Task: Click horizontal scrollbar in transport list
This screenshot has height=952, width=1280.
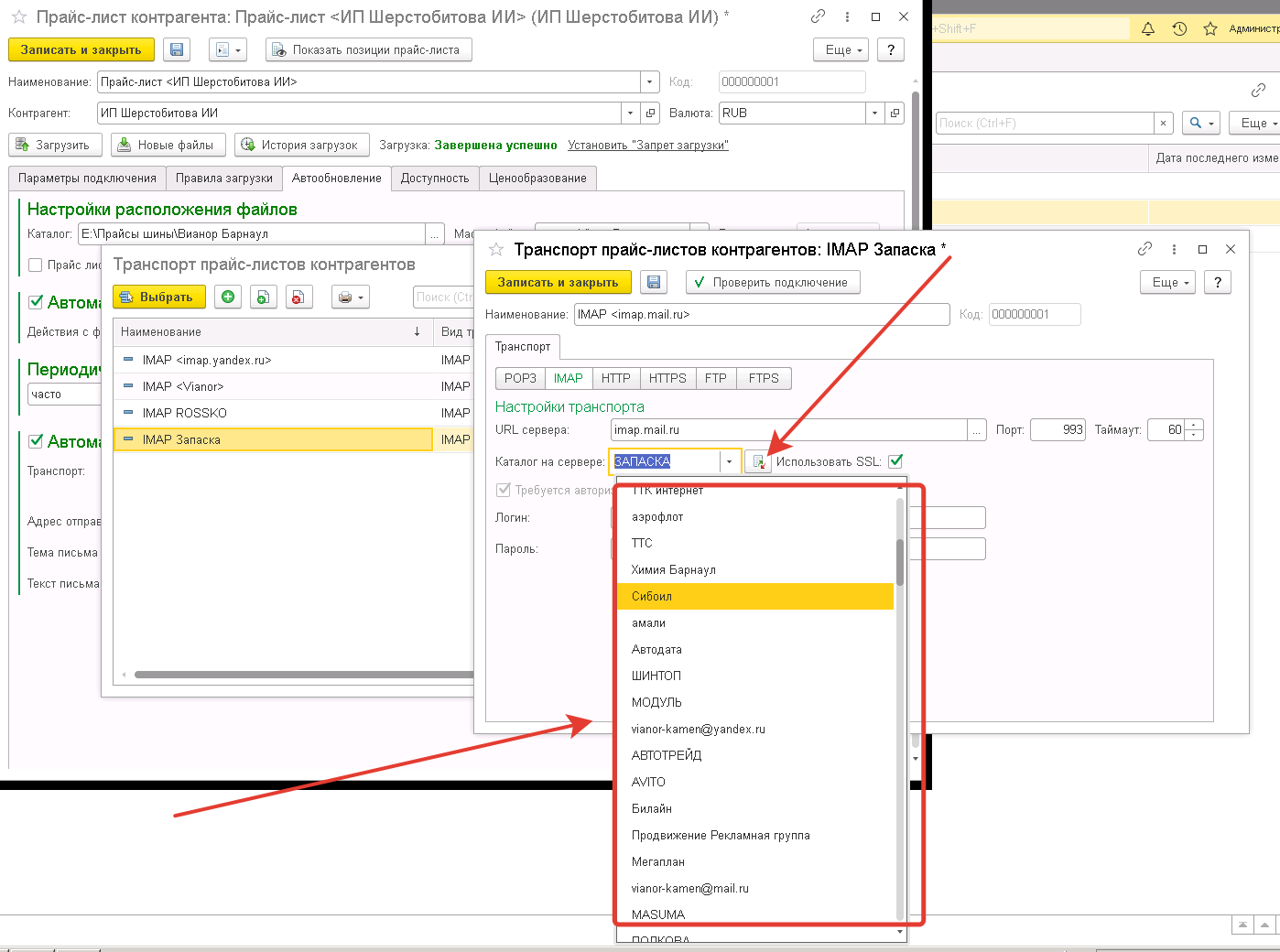Action: coord(305,675)
